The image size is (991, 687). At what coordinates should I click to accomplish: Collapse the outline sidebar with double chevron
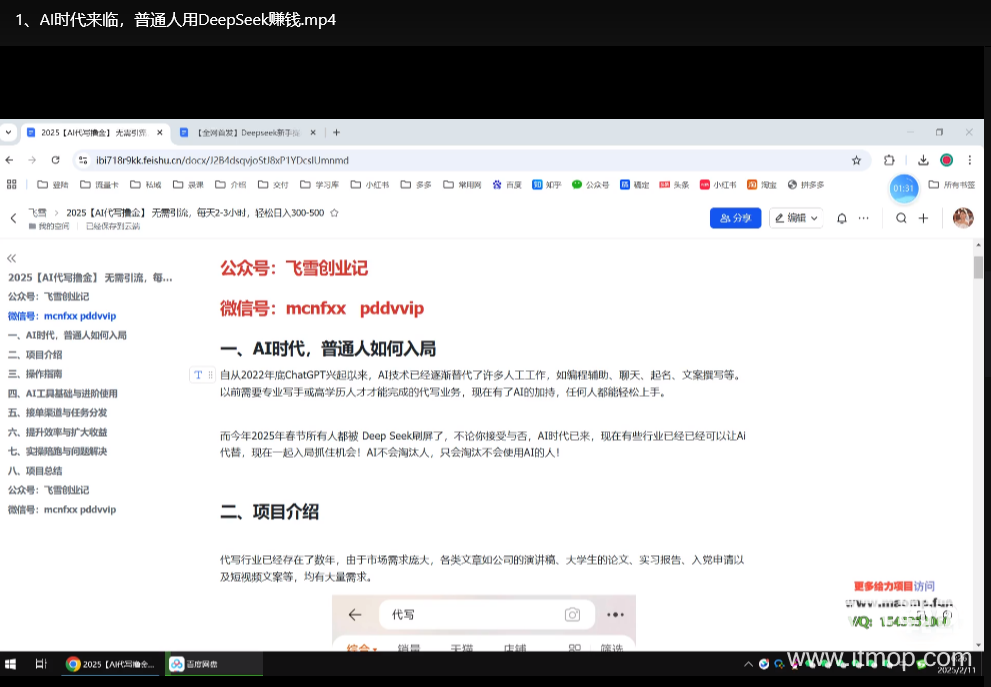click(x=11, y=258)
